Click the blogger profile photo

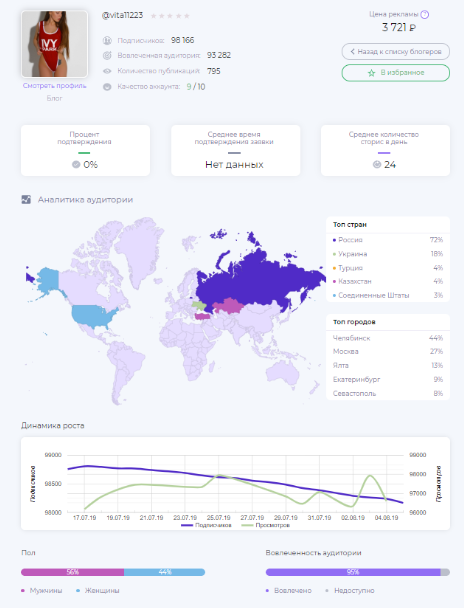[54, 44]
